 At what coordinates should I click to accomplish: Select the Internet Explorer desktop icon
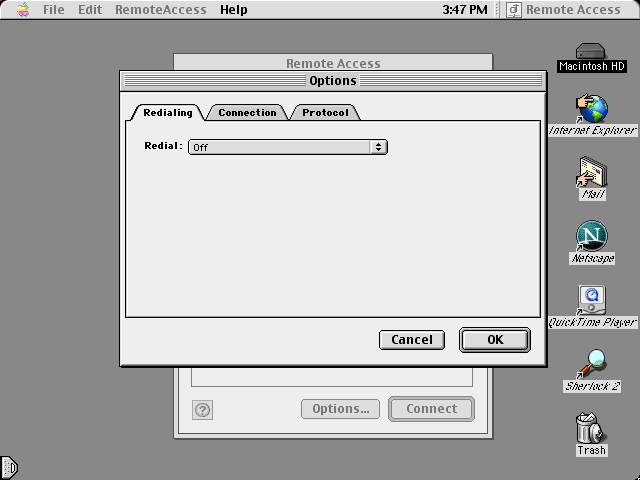click(x=592, y=109)
